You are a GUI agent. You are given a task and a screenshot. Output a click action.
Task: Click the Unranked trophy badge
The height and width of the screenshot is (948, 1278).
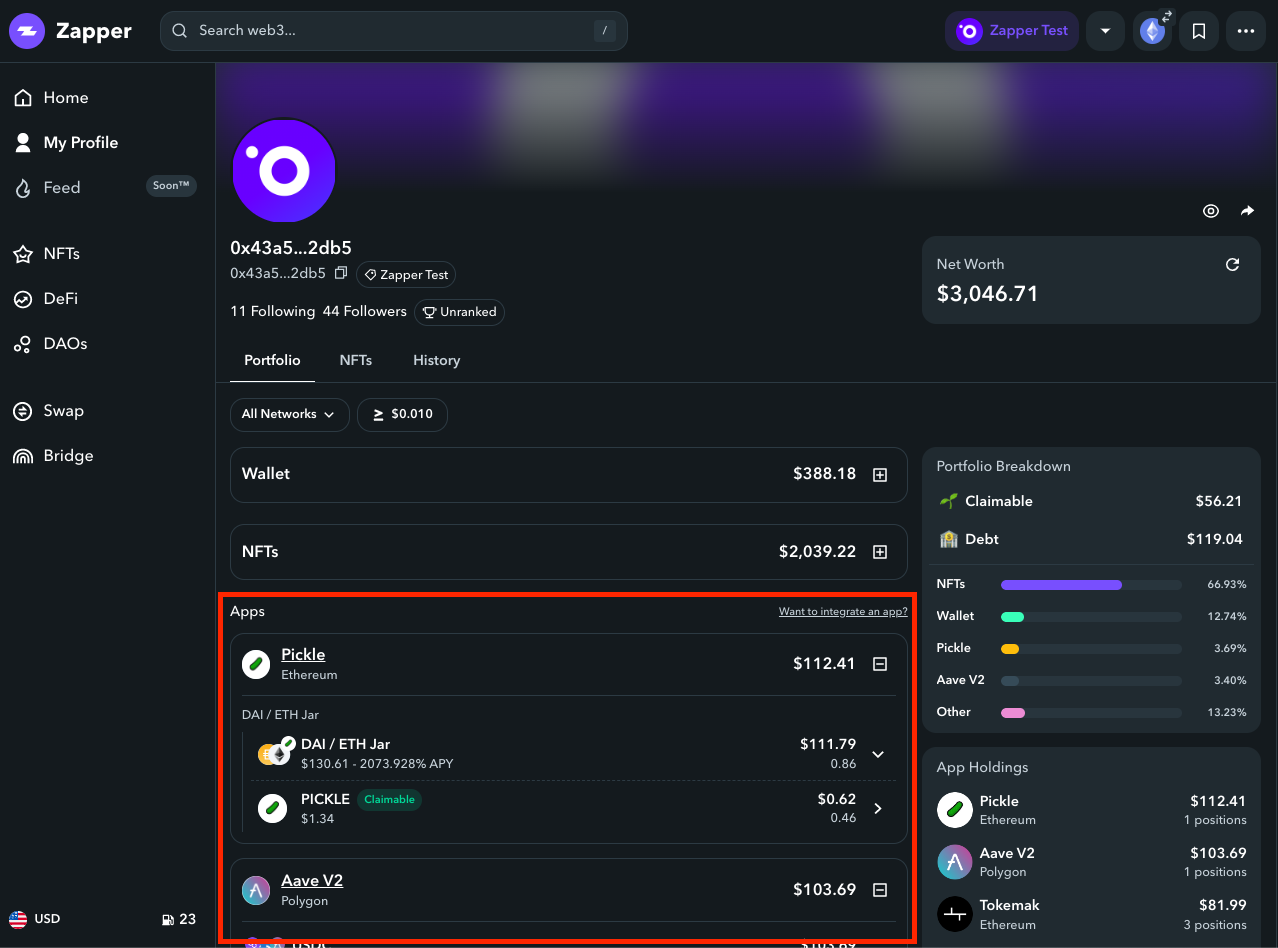[x=459, y=312]
